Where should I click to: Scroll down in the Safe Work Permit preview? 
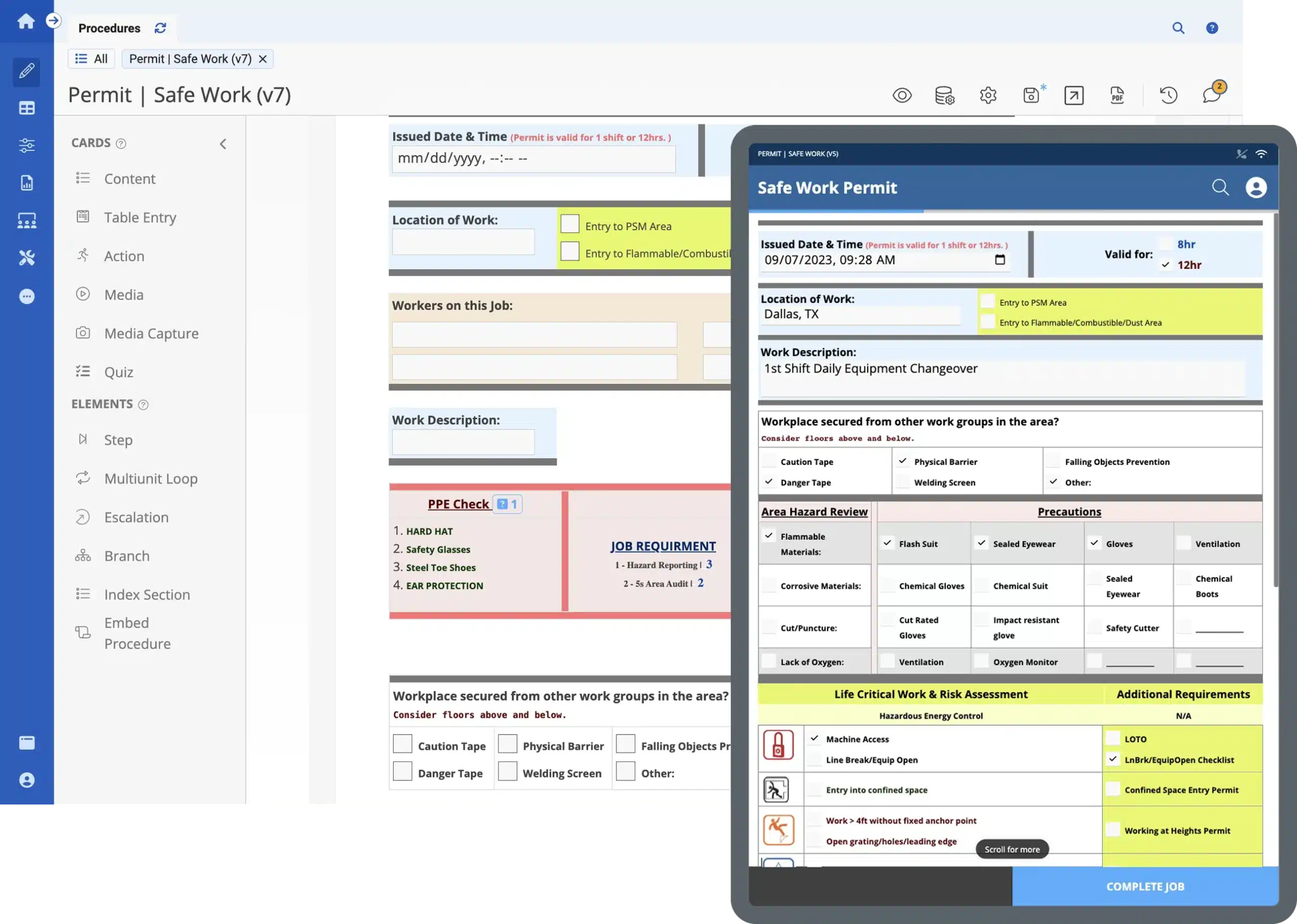pyautogui.click(x=1012, y=849)
